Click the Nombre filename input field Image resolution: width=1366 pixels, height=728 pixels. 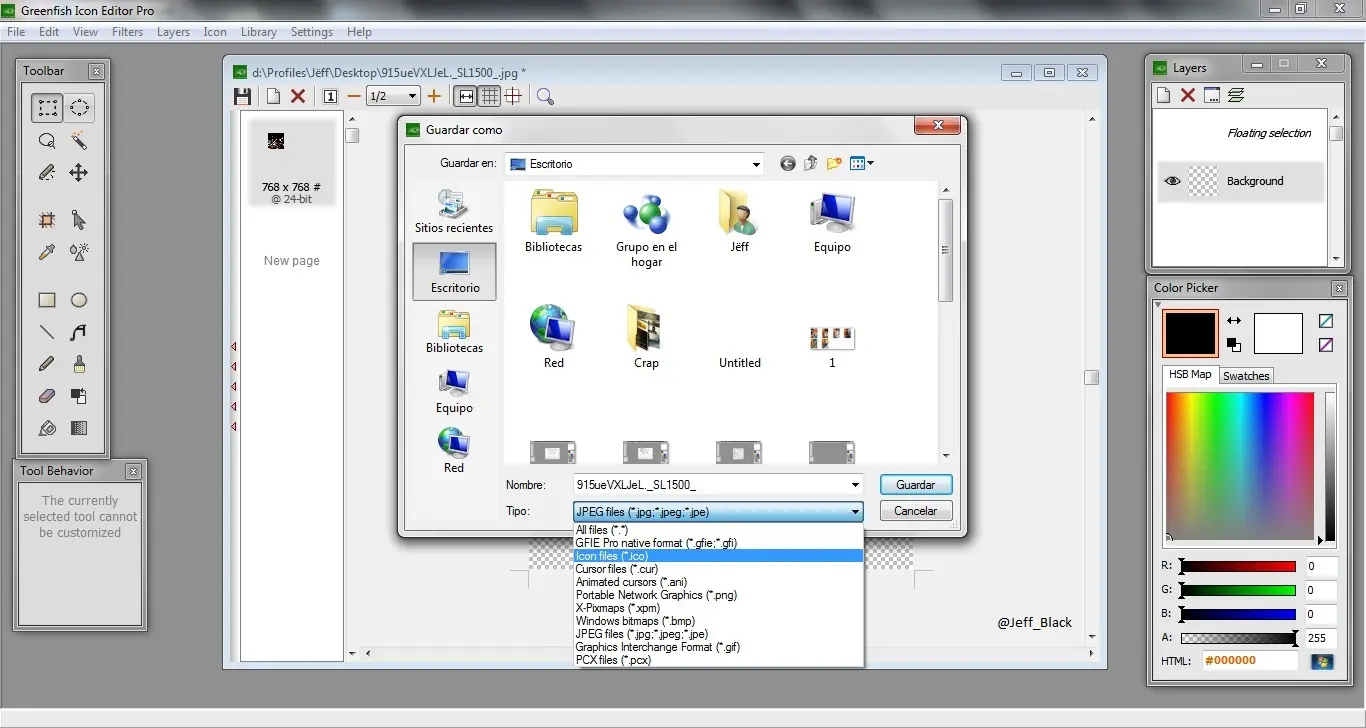pyautogui.click(x=710, y=485)
